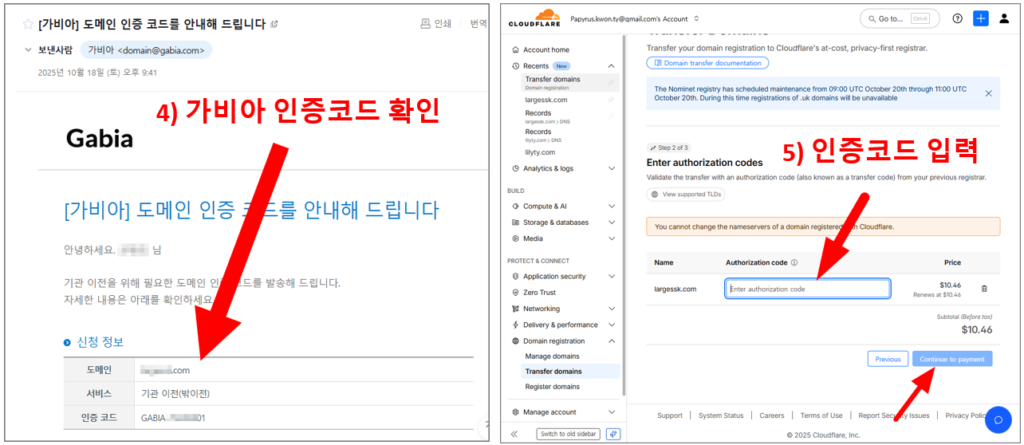Expand Analytics & logs section
1024x445 pixels.
point(611,169)
